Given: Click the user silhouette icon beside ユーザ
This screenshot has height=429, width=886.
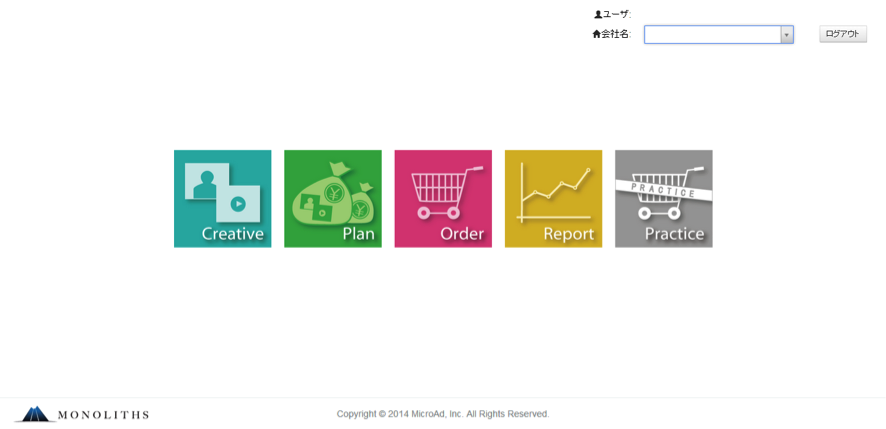Looking at the screenshot, I should pyautogui.click(x=598, y=14).
